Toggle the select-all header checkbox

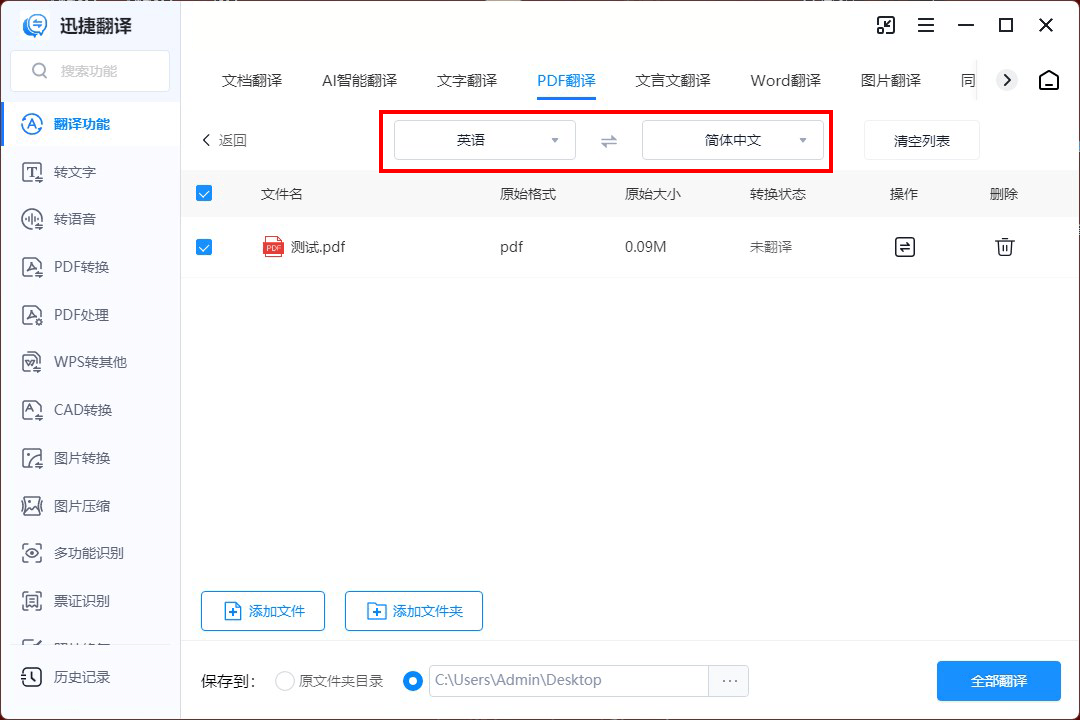[204, 194]
